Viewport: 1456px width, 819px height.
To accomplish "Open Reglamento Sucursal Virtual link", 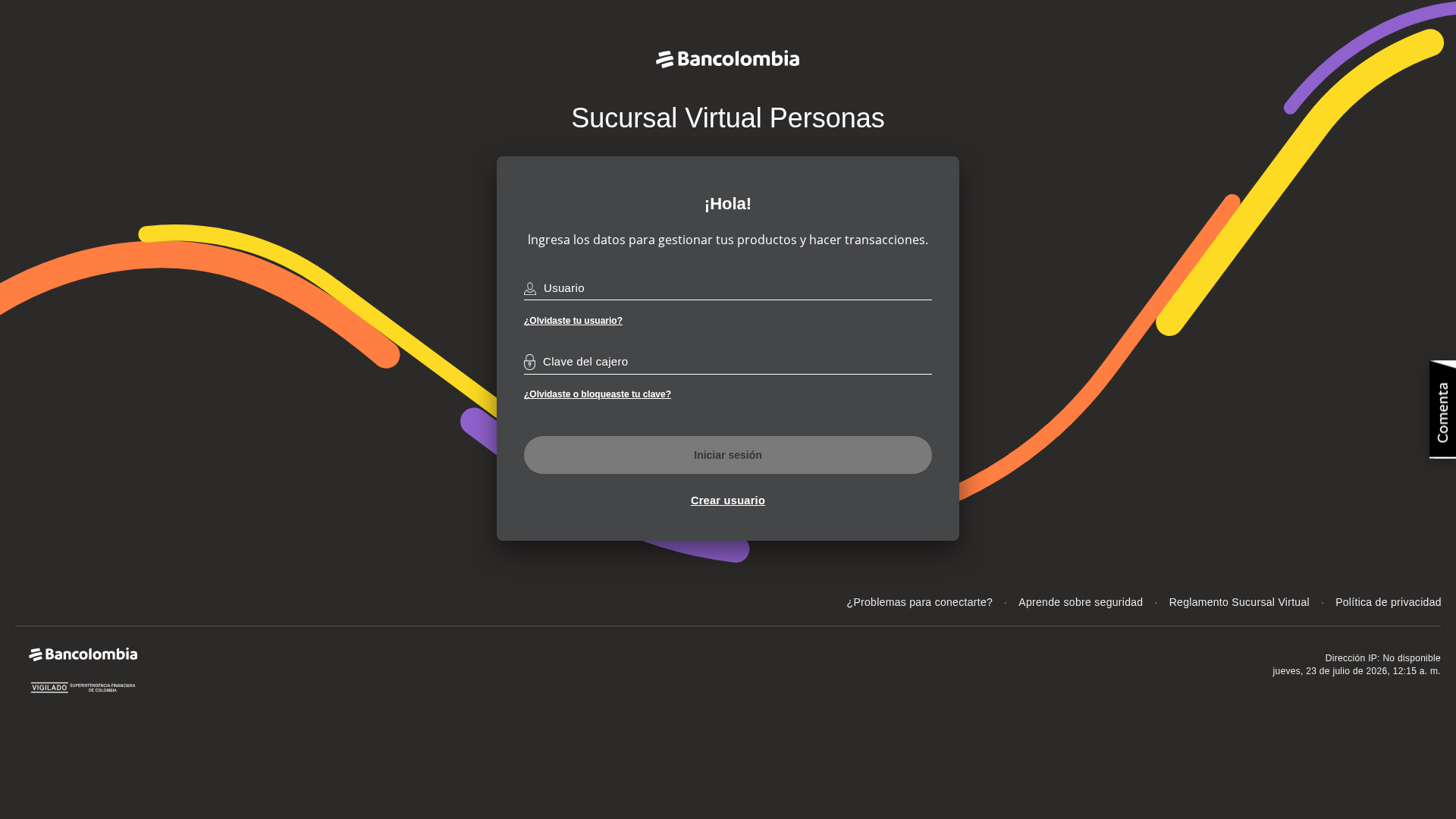I will tap(1238, 602).
